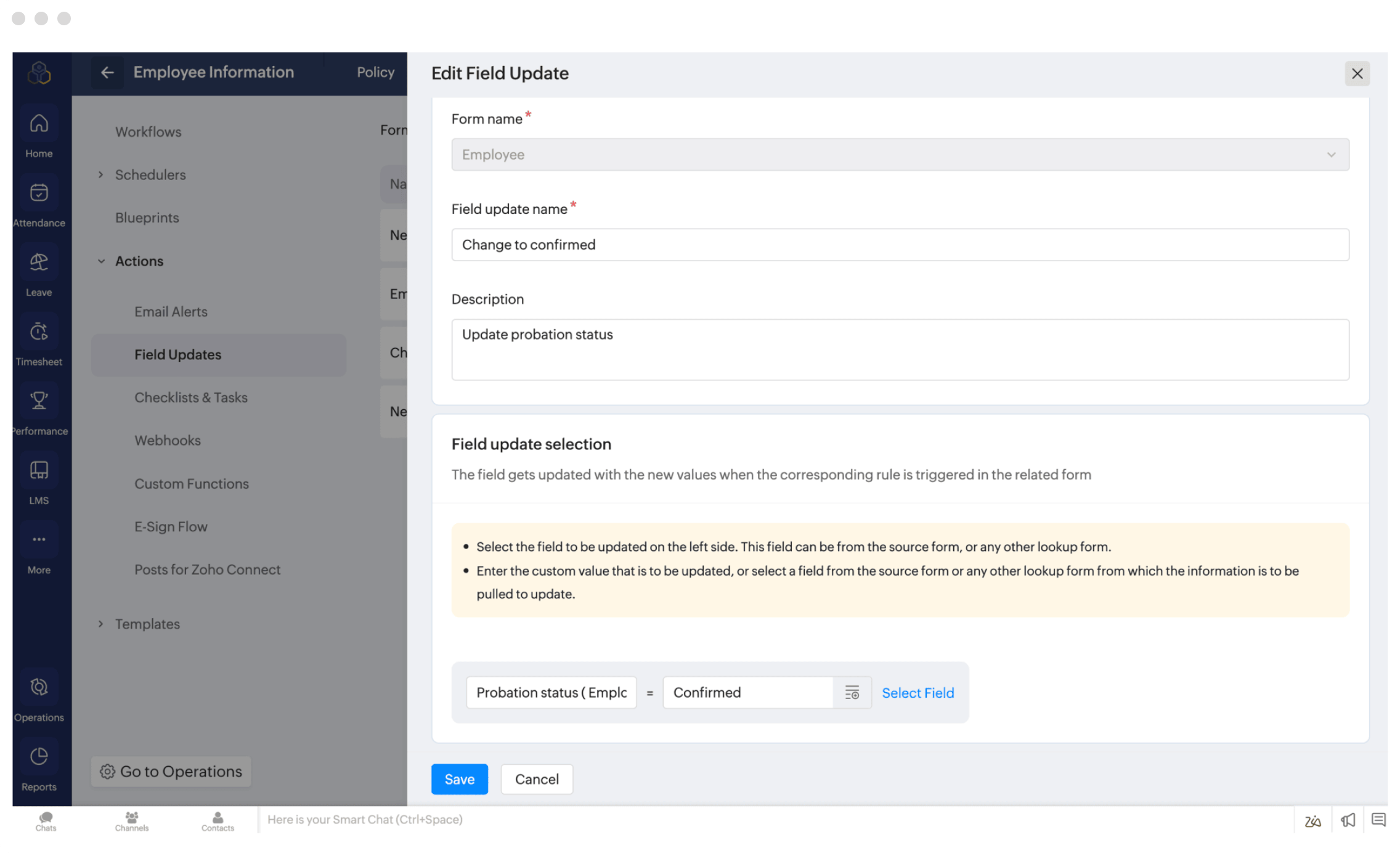Image resolution: width=1400 pixels, height=853 pixels.
Task: Open the announcements megaphone icon
Action: [x=1348, y=820]
